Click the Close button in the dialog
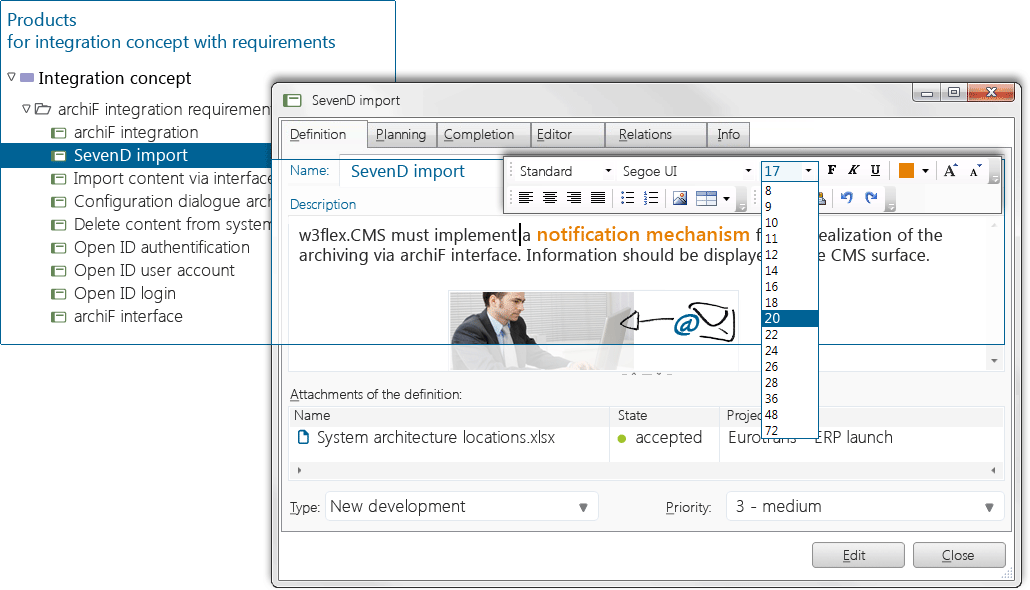Viewport: 1030px width, 590px height. coord(959,555)
